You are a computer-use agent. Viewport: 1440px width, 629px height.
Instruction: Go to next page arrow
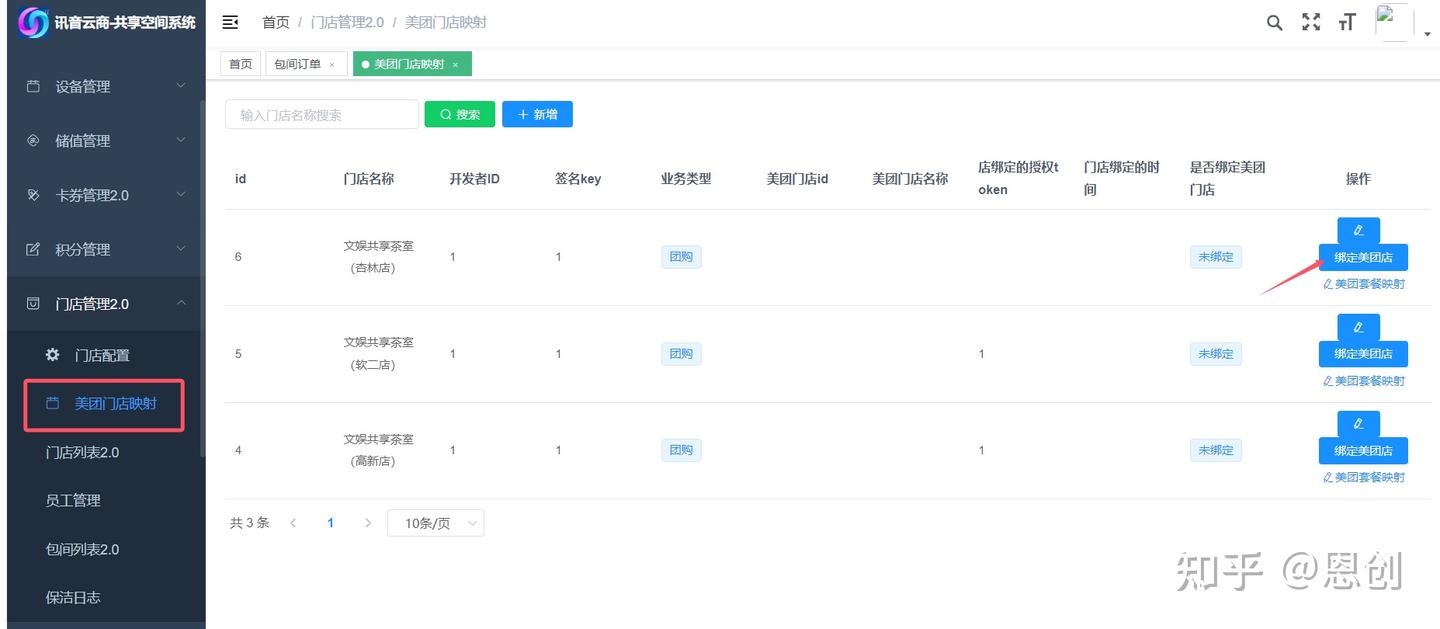click(x=368, y=523)
